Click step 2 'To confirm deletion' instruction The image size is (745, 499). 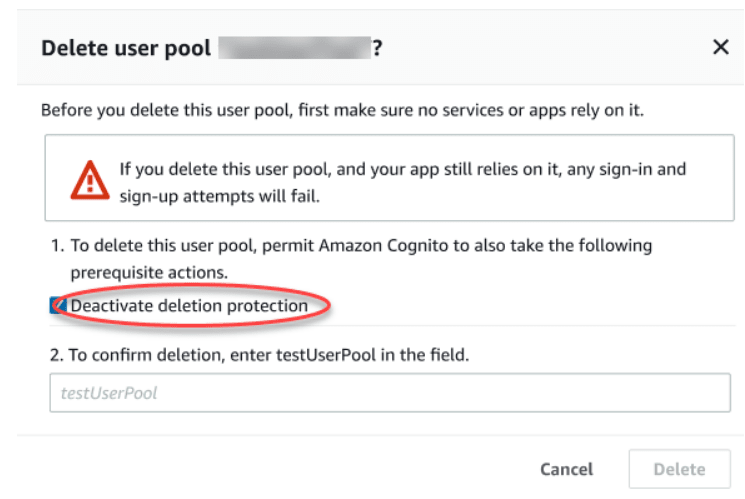(259, 355)
